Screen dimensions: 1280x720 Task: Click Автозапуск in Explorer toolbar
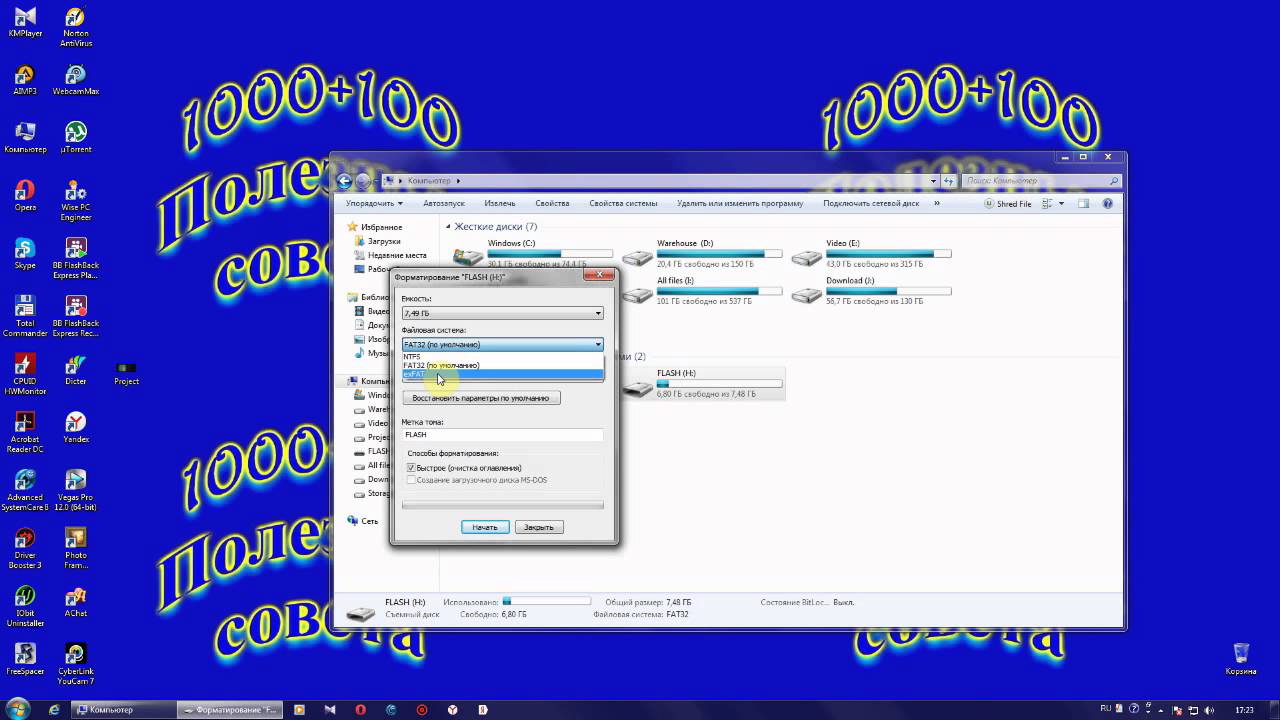coord(443,203)
